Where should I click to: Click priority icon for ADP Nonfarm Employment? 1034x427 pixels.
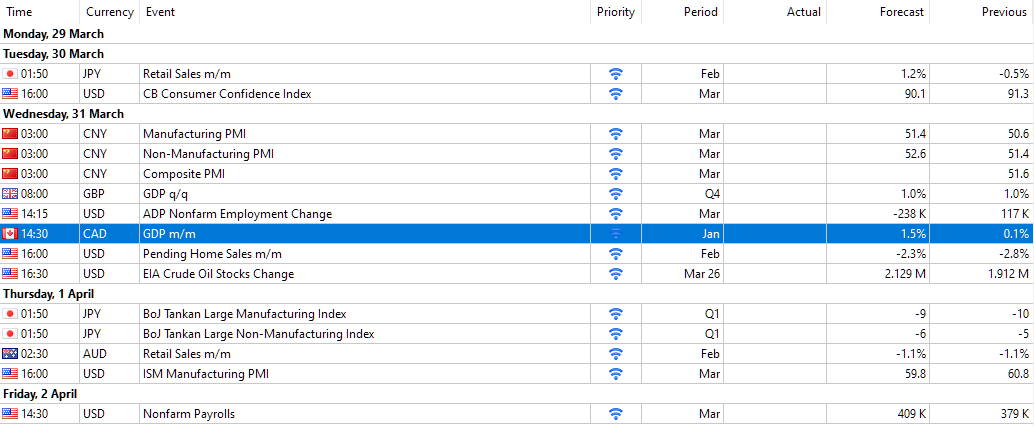616,214
